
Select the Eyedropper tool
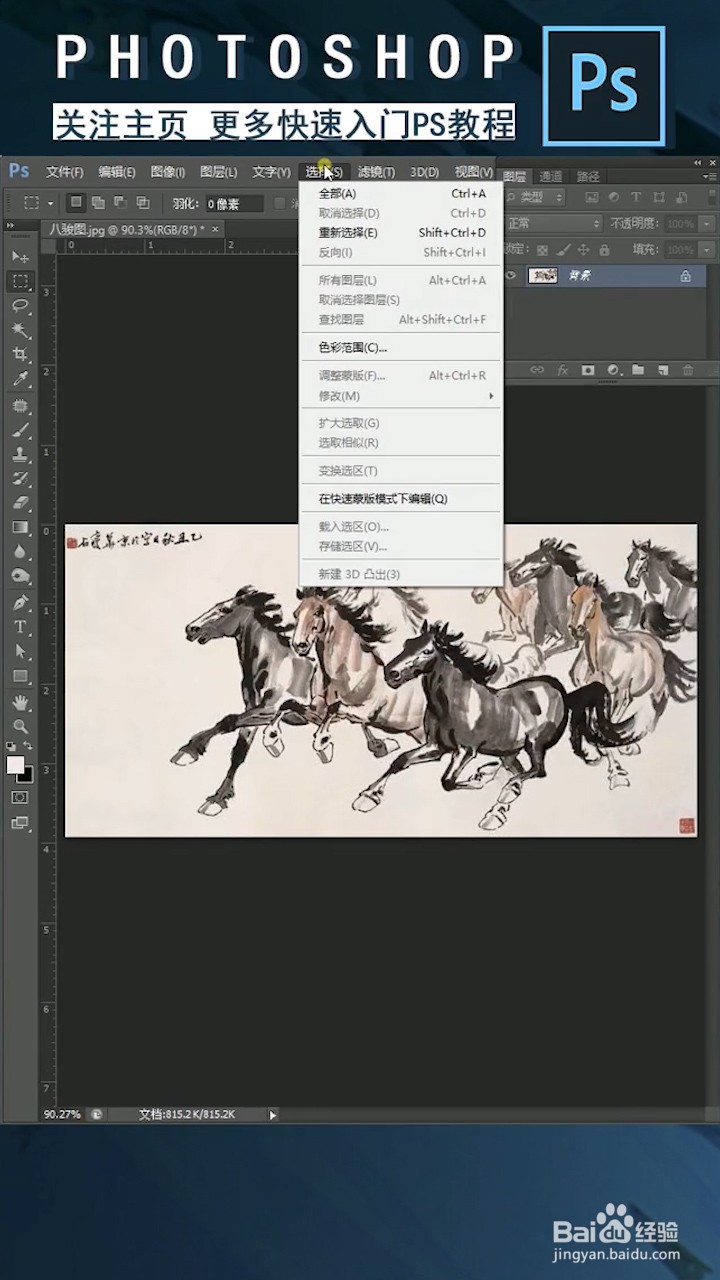[20, 379]
